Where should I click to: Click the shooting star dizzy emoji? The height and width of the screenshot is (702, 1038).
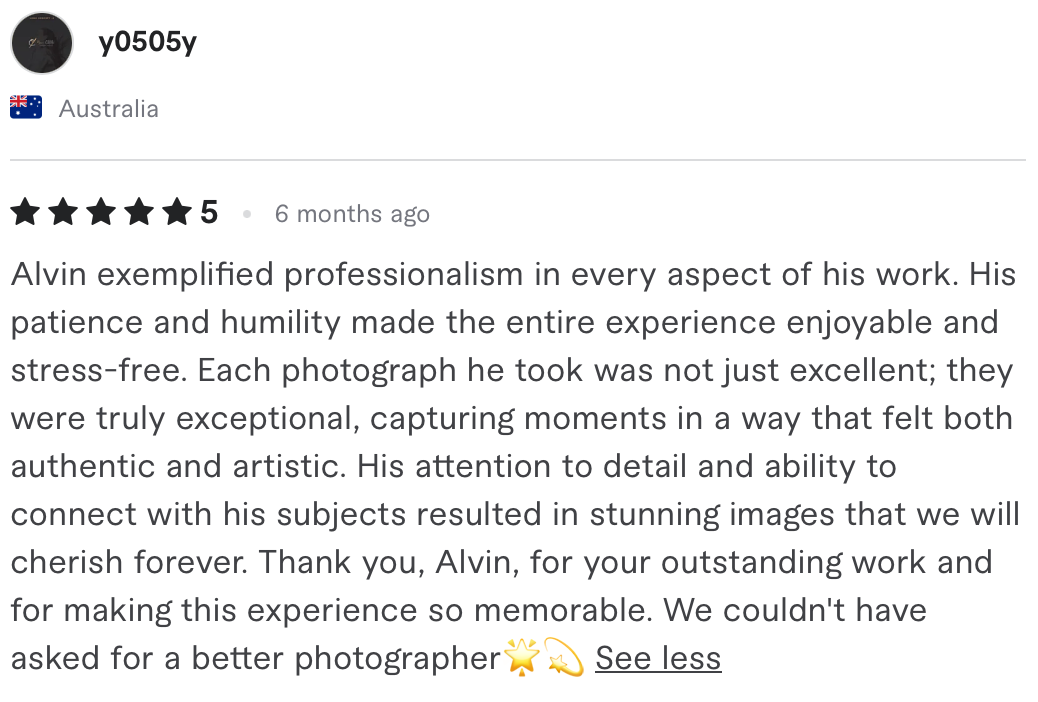[564, 657]
